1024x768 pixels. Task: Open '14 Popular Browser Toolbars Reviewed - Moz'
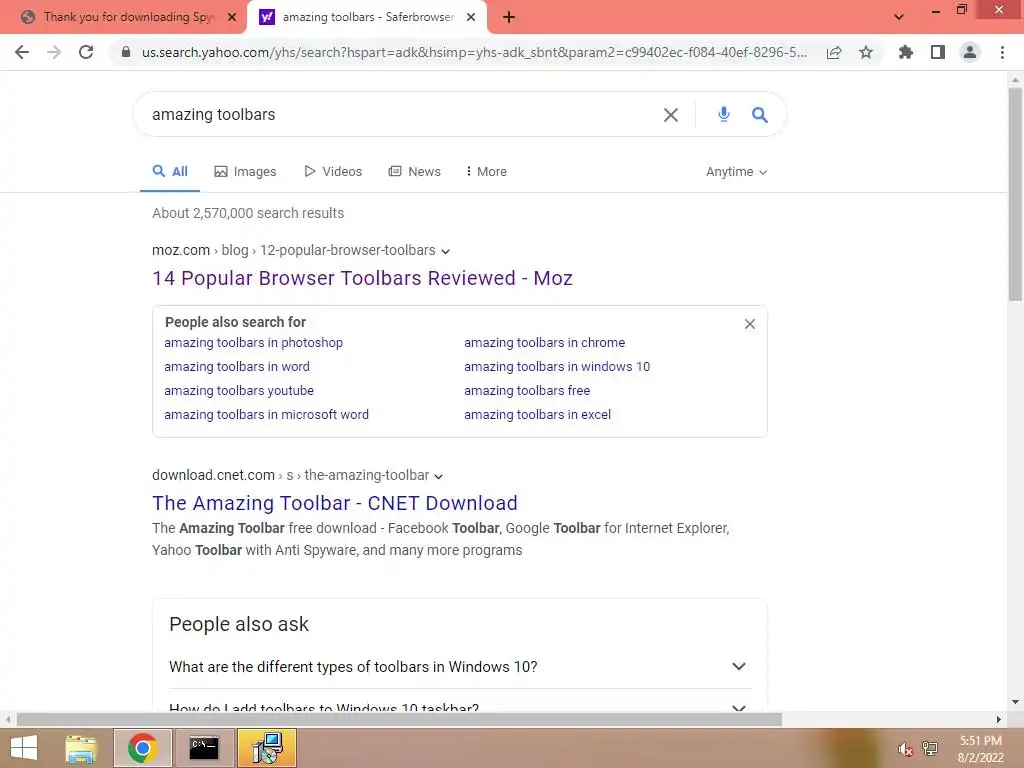point(362,278)
